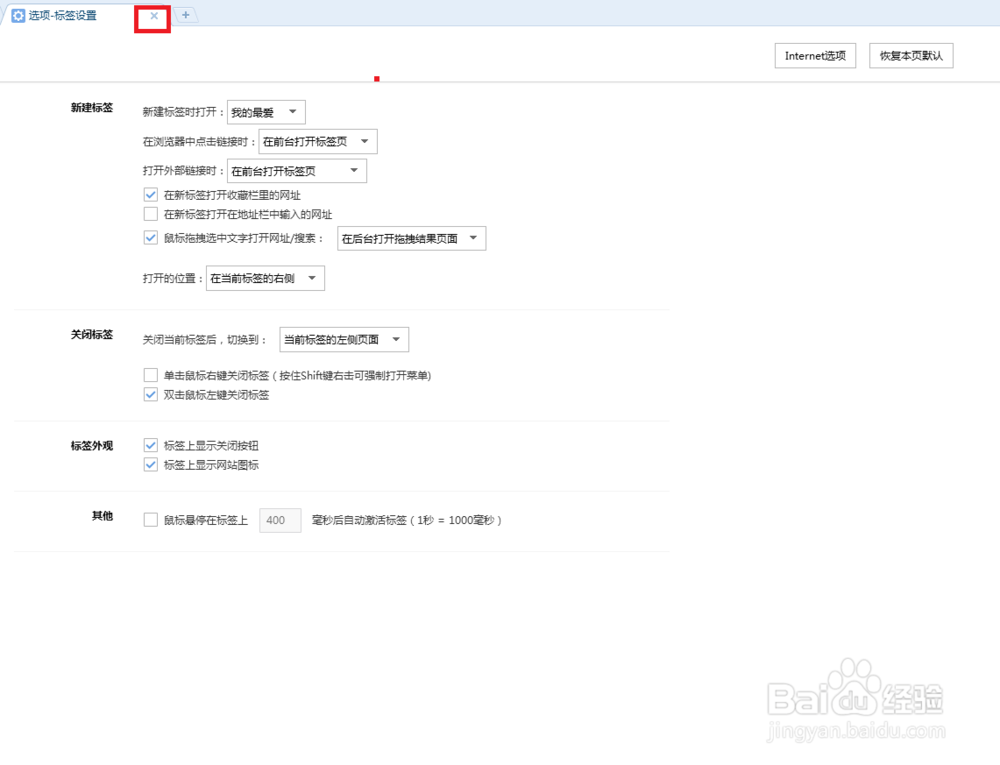Disable 双击鼠标左键关闭标签
The height and width of the screenshot is (765, 1000).
tap(150, 394)
